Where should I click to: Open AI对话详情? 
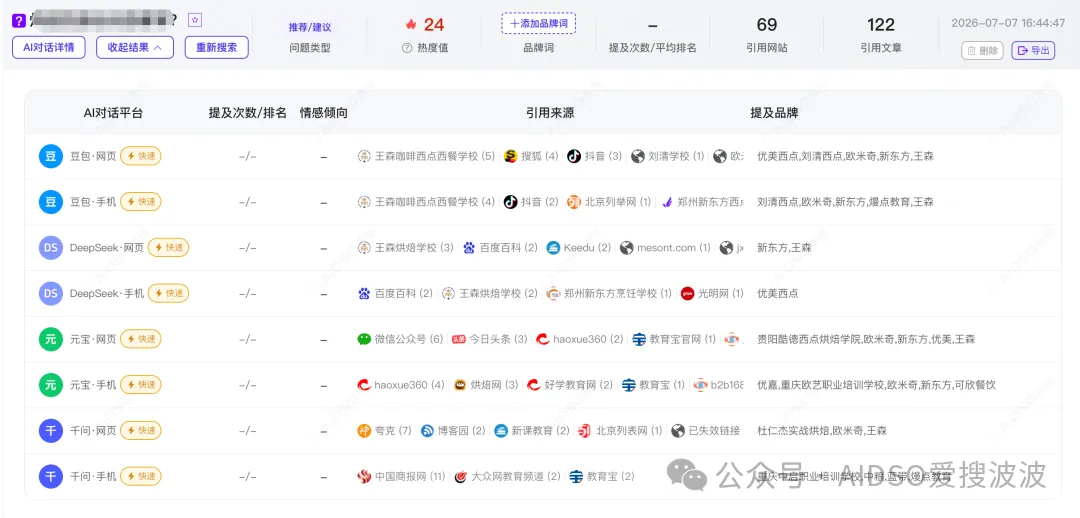(48, 48)
